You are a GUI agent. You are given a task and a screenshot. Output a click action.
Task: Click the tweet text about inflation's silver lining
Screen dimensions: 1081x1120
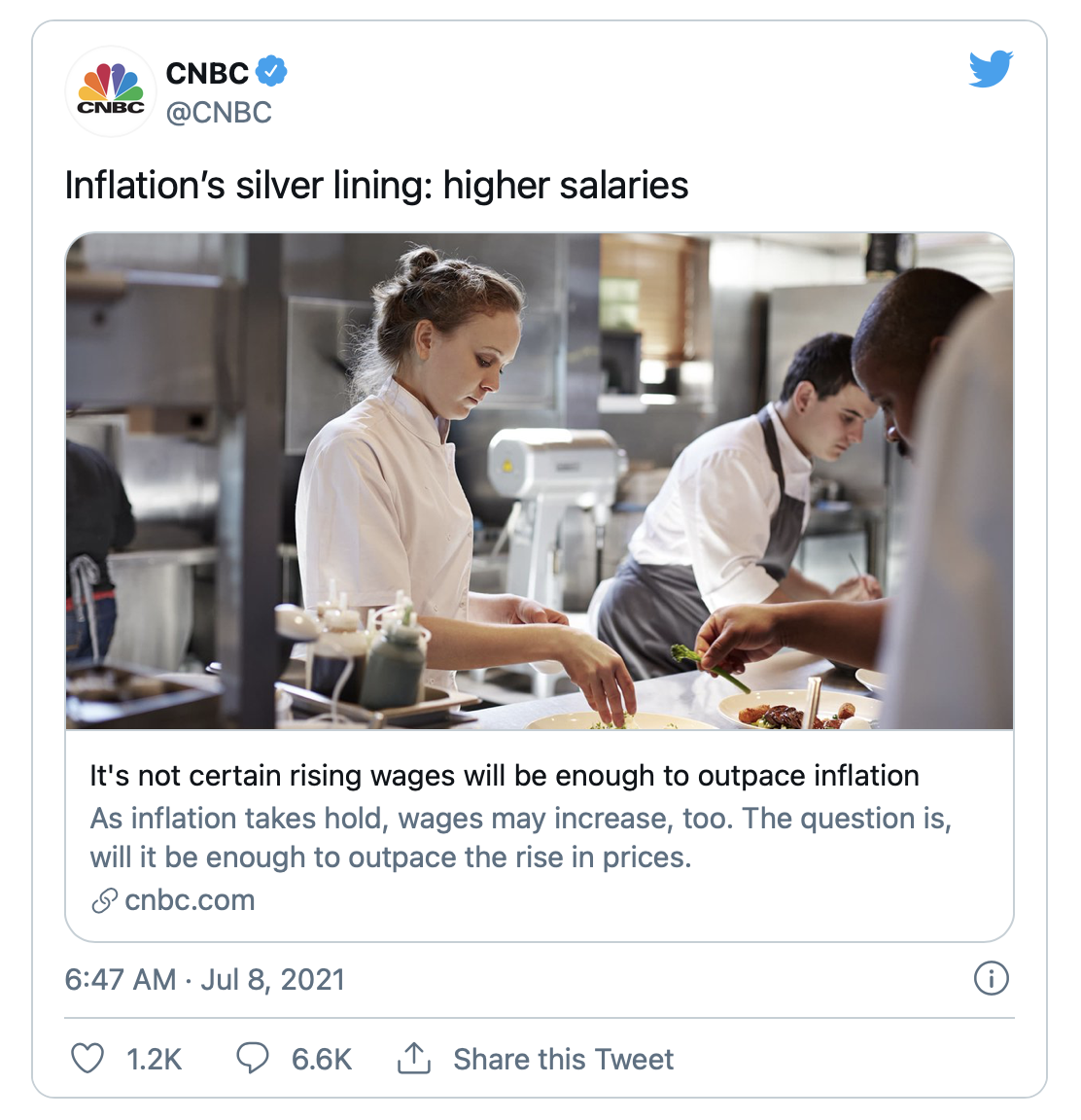coord(376,185)
